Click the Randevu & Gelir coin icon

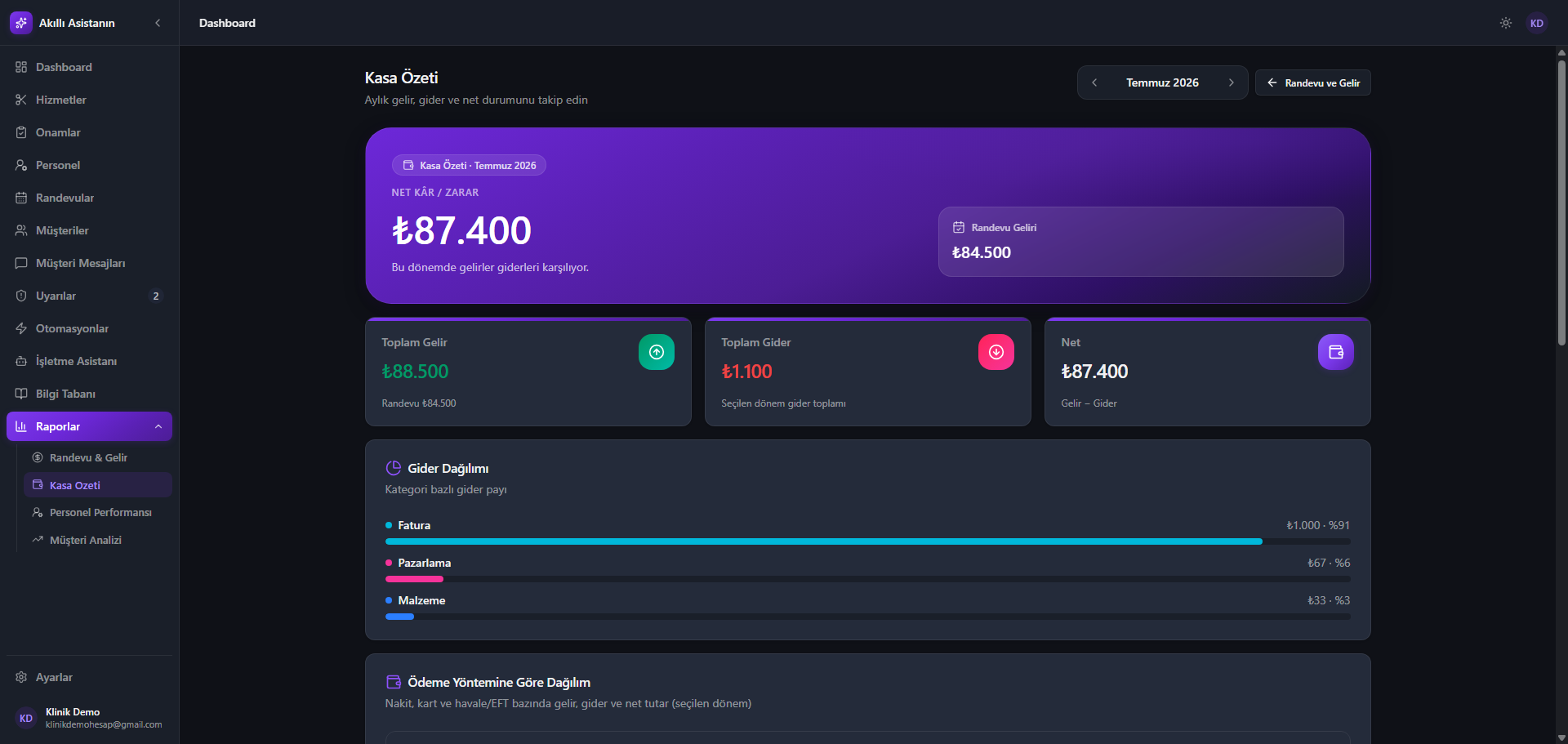click(x=38, y=457)
